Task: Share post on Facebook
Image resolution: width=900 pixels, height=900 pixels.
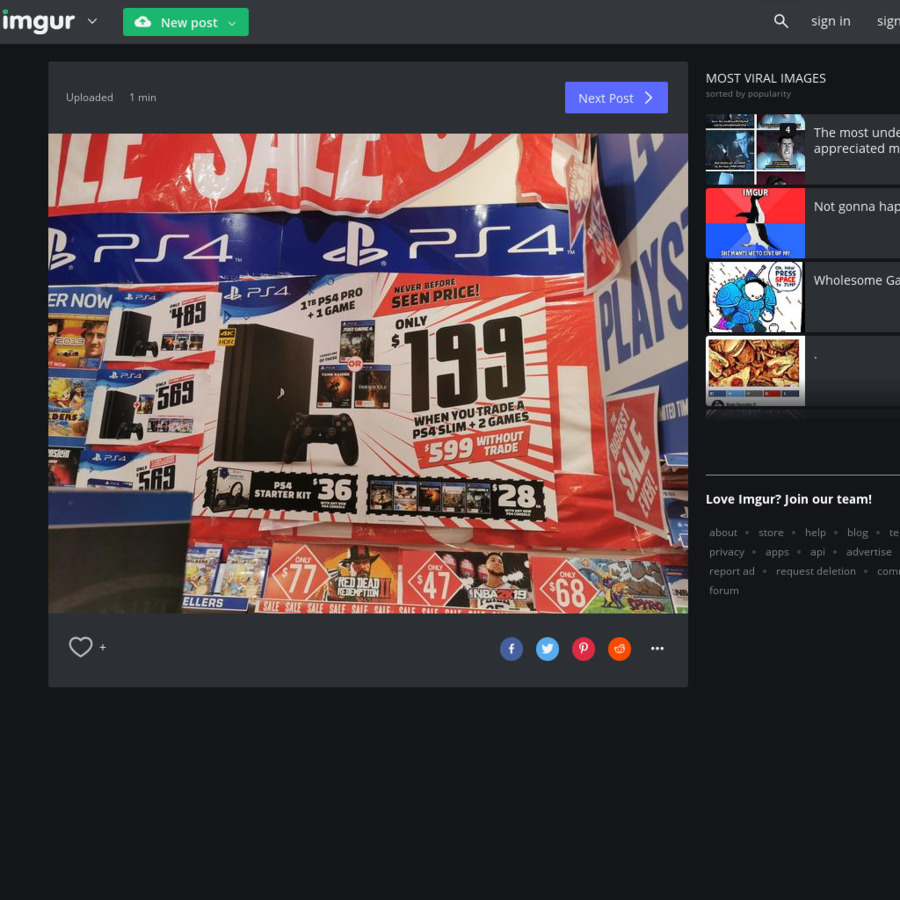Action: coord(511,649)
